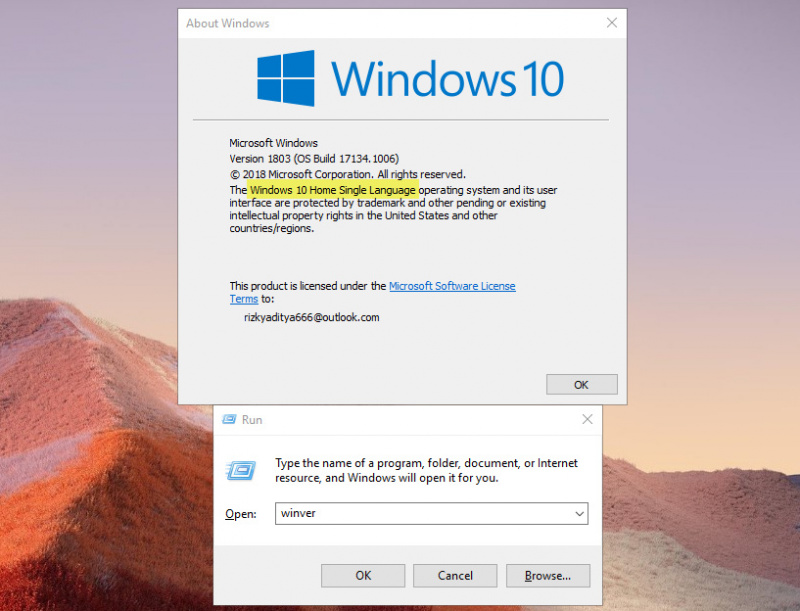Click the Microsoft Windows text line
This screenshot has width=800, height=611.
pyautogui.click(x=273, y=143)
